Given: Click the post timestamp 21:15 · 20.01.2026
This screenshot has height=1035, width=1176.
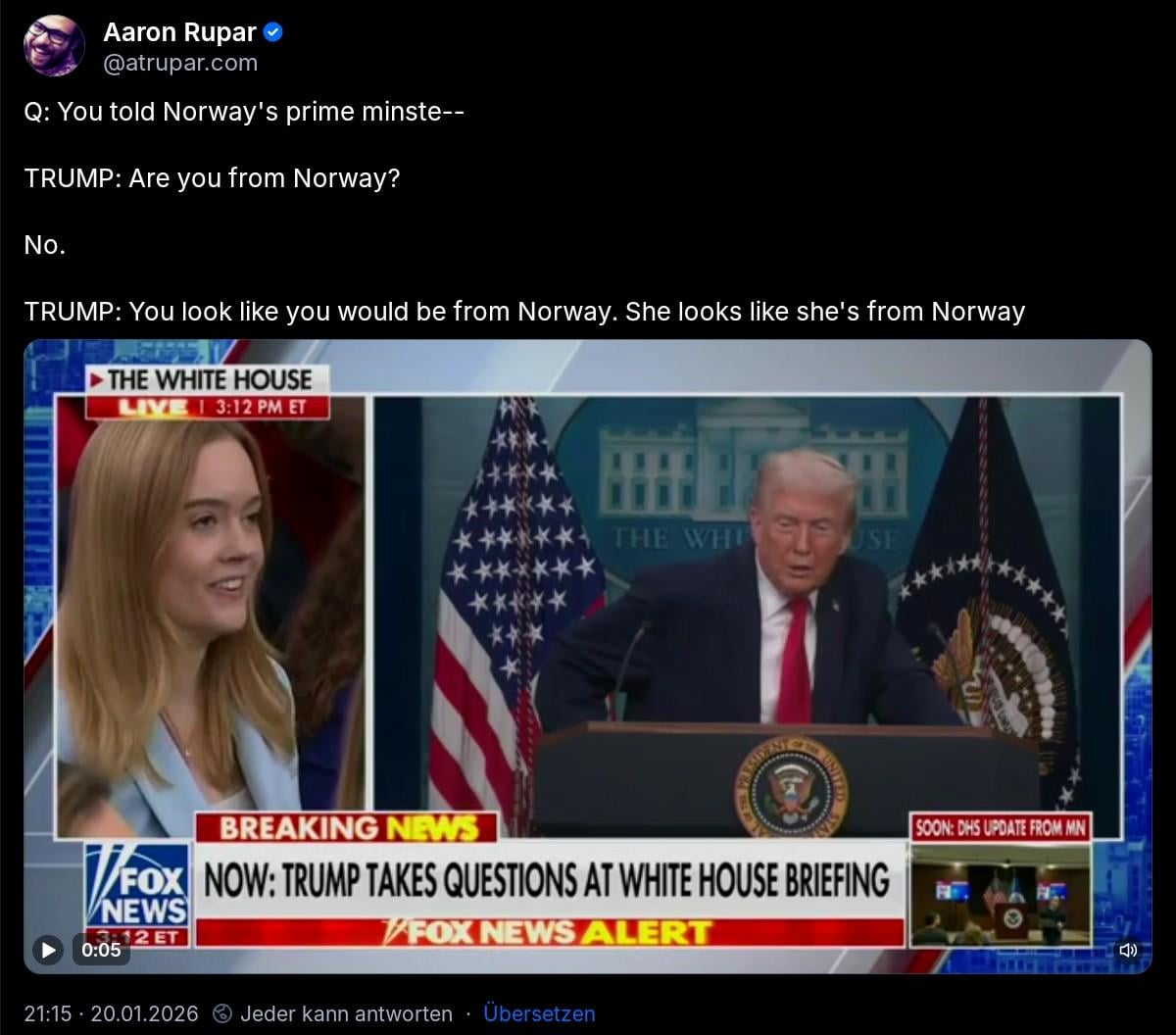Looking at the screenshot, I should click(x=111, y=1013).
